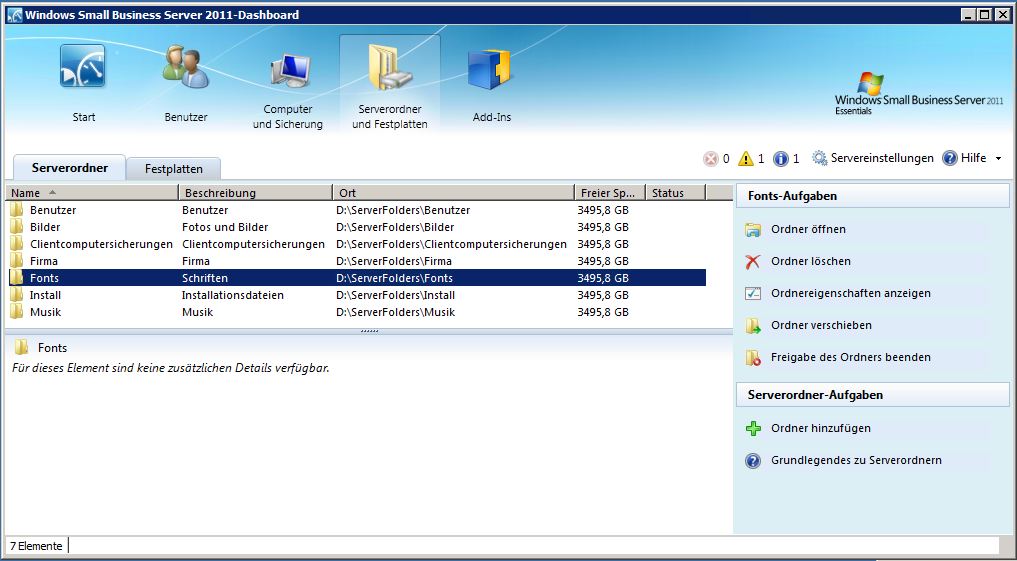Switch to the Festplatten tab

(x=174, y=169)
